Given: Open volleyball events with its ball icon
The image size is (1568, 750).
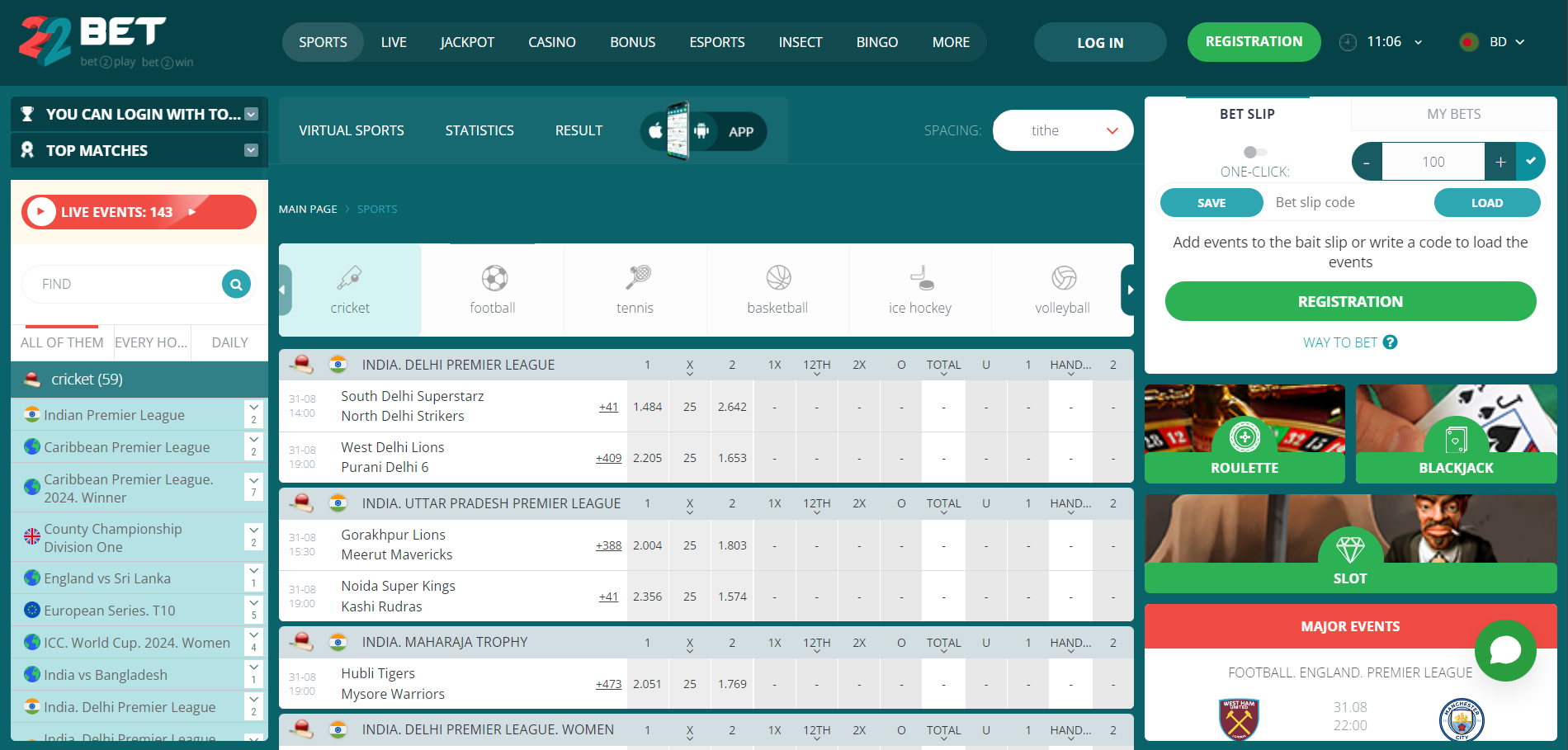Looking at the screenshot, I should [1062, 279].
